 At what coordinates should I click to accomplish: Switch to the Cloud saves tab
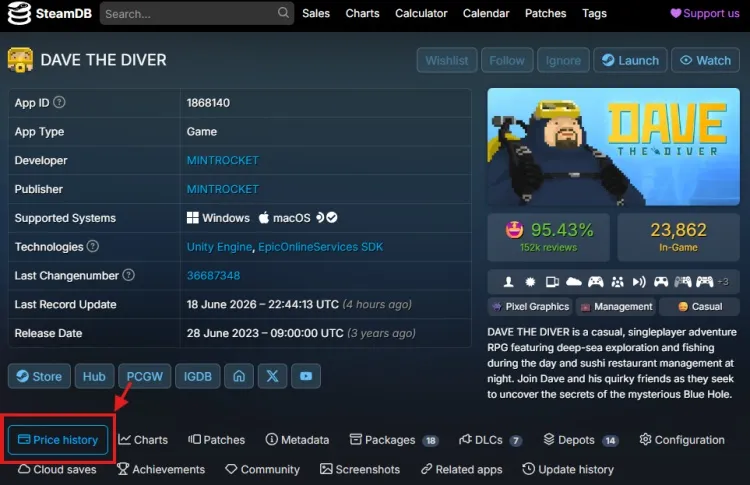pyautogui.click(x=57, y=469)
